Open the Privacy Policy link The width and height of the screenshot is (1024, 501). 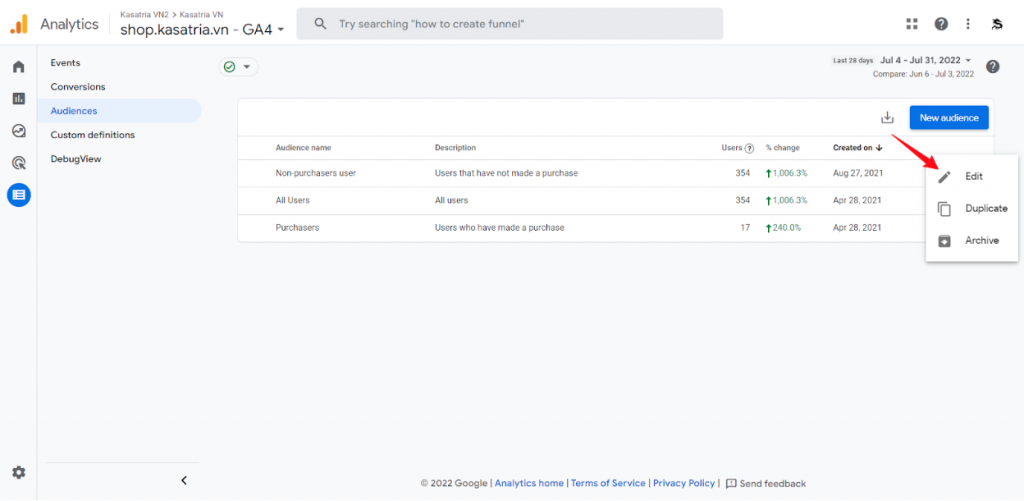pos(684,483)
